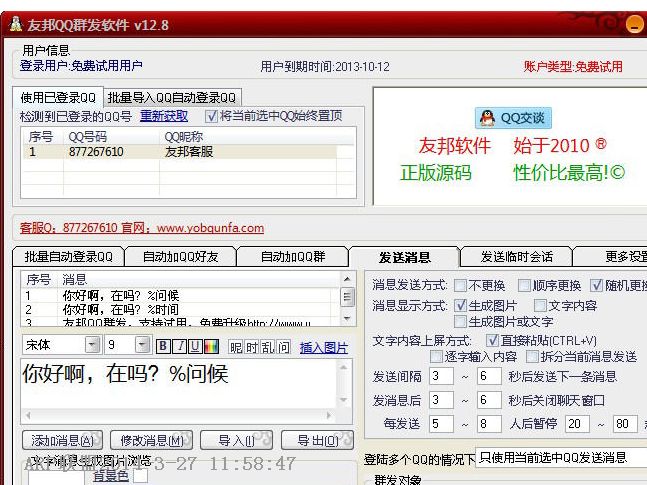The width and height of the screenshot is (647, 485).
Task: Click the 重新获取 refresh link
Action: (164, 116)
